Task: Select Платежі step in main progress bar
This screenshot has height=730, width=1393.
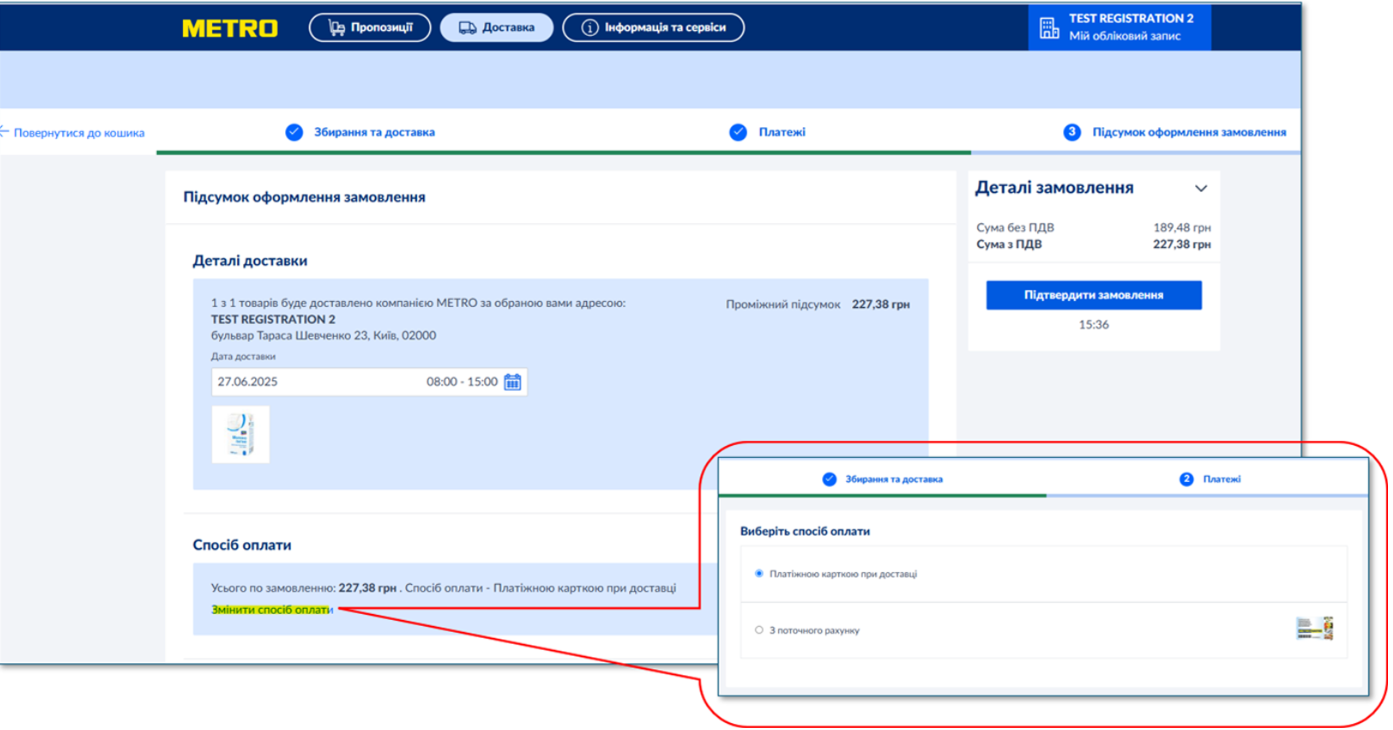Action: pyautogui.click(x=767, y=132)
